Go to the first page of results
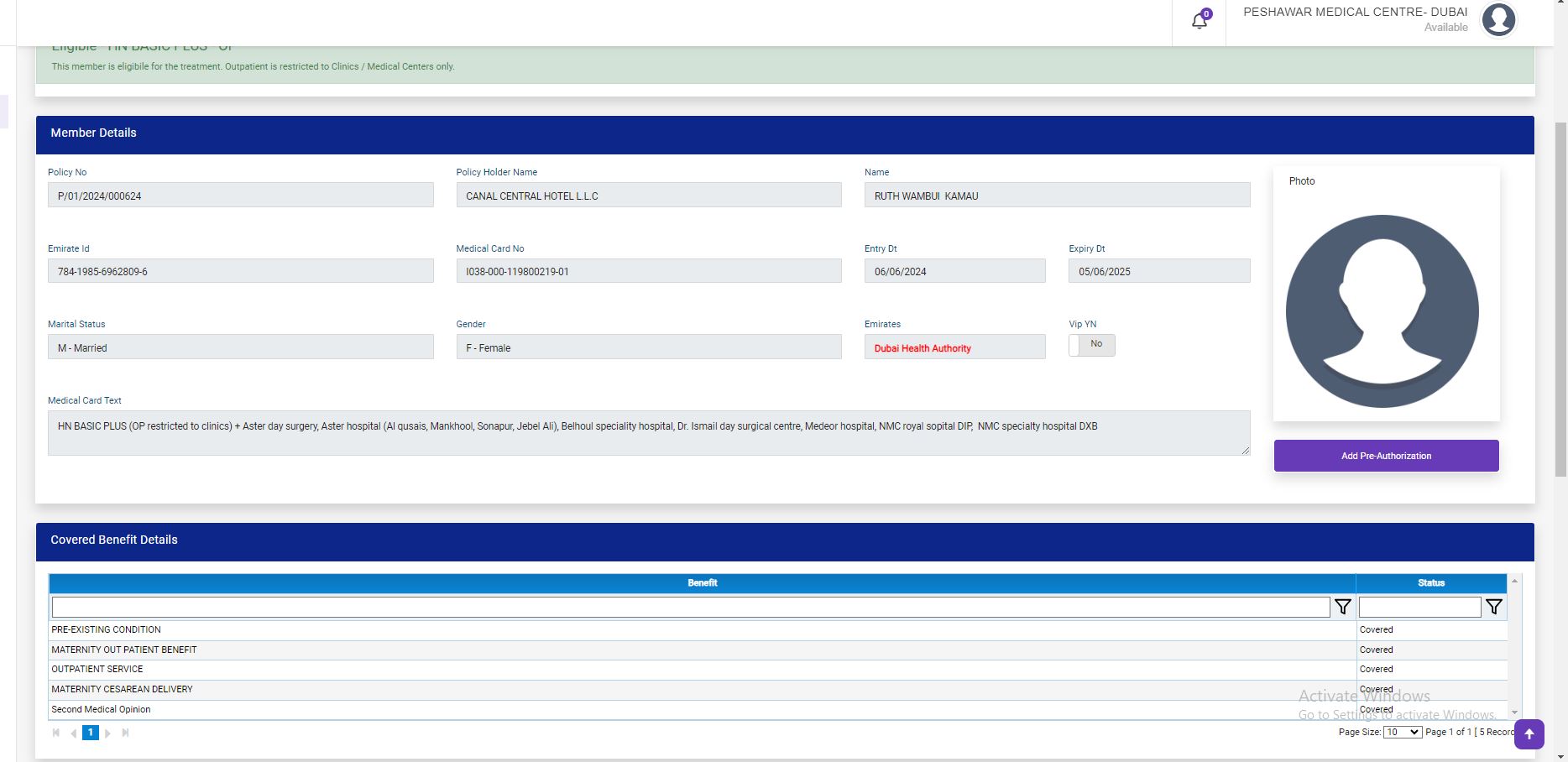This screenshot has width=1568, height=762. tap(56, 733)
